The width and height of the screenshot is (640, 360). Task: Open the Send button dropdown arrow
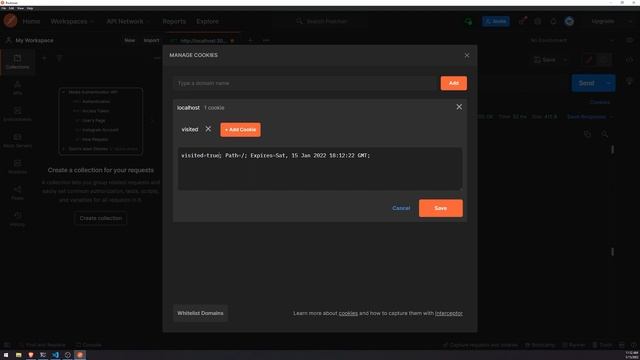tap(609, 83)
